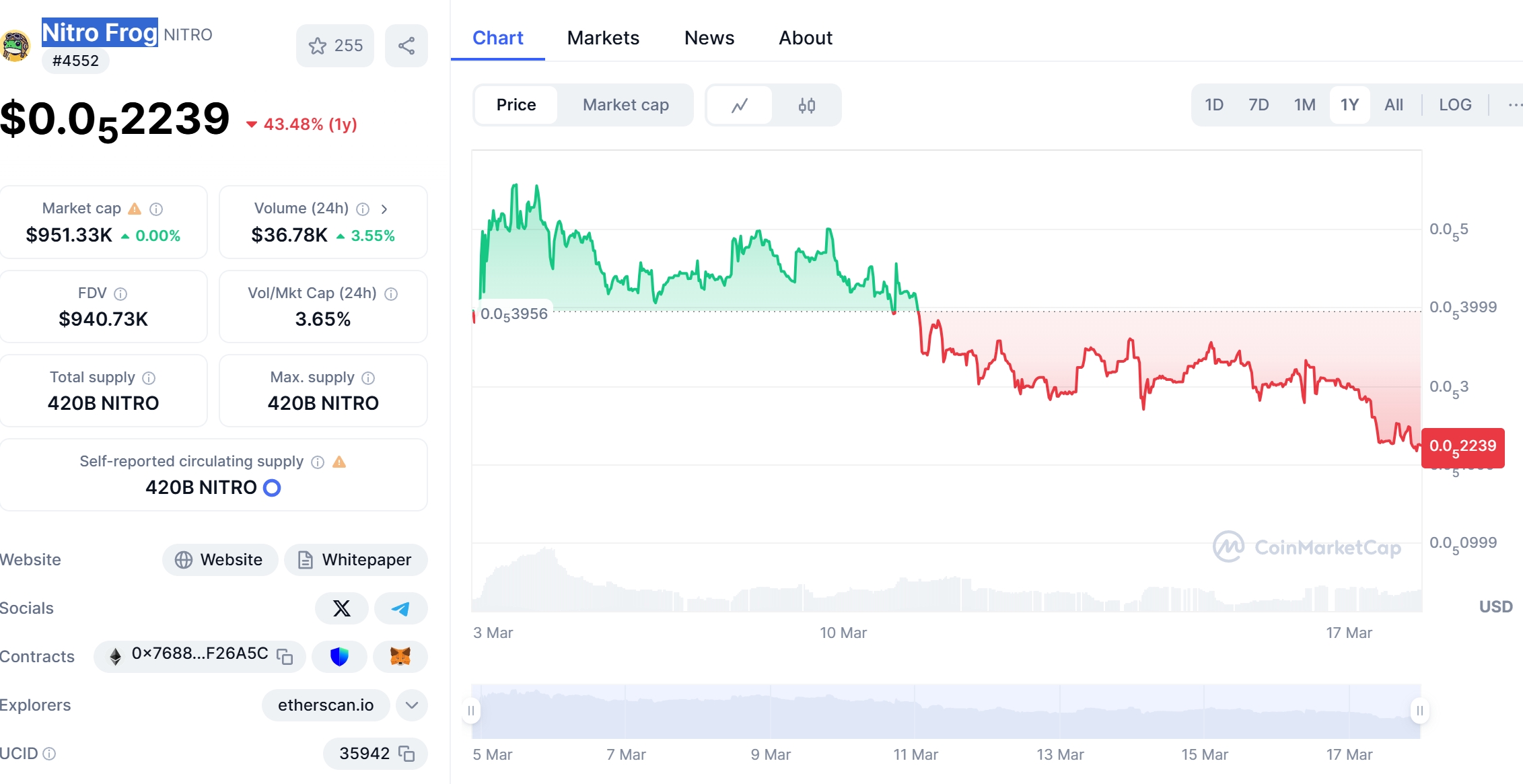
Task: Open the About tab
Action: [x=806, y=38]
